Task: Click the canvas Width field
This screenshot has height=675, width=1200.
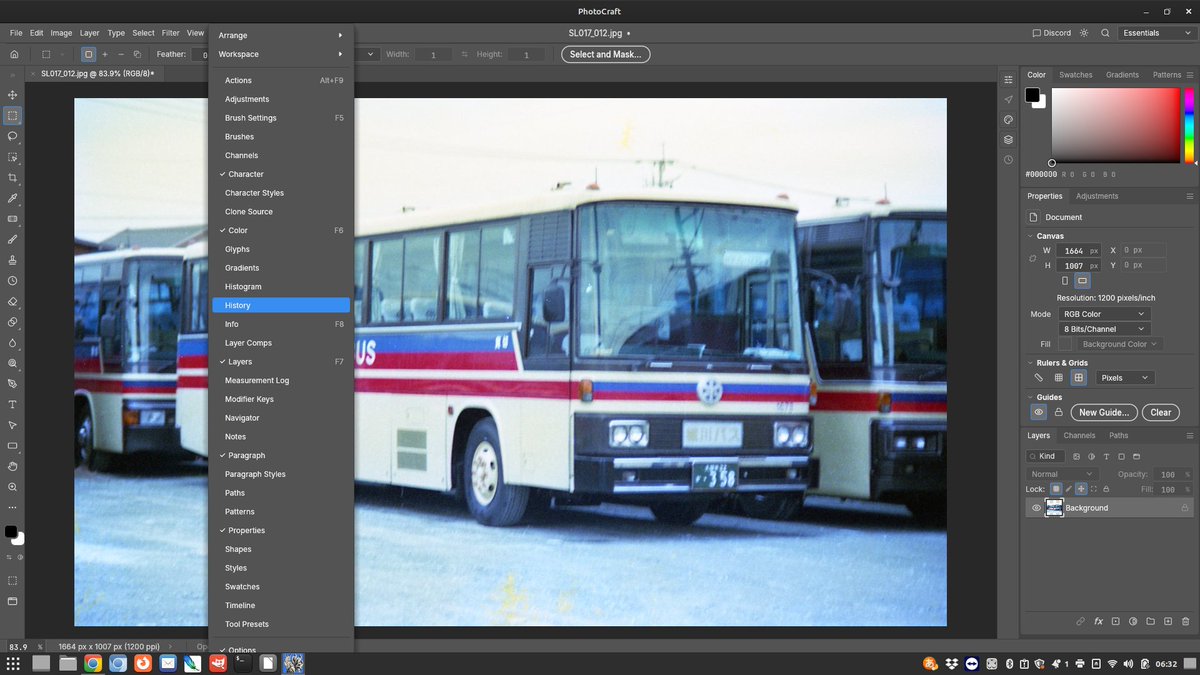Action: 1081,251
